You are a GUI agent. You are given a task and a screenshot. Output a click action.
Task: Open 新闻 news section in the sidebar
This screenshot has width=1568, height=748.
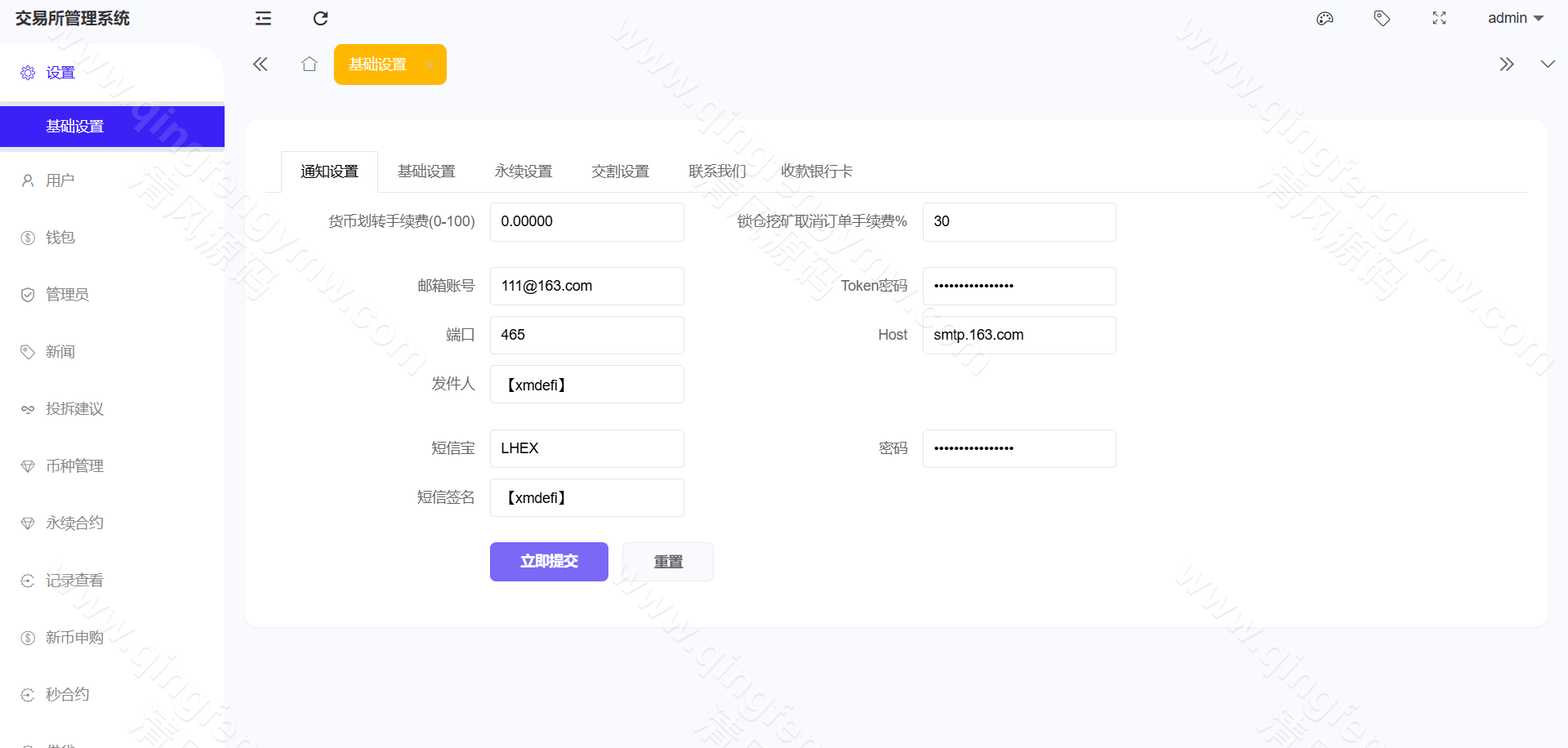pos(60,352)
